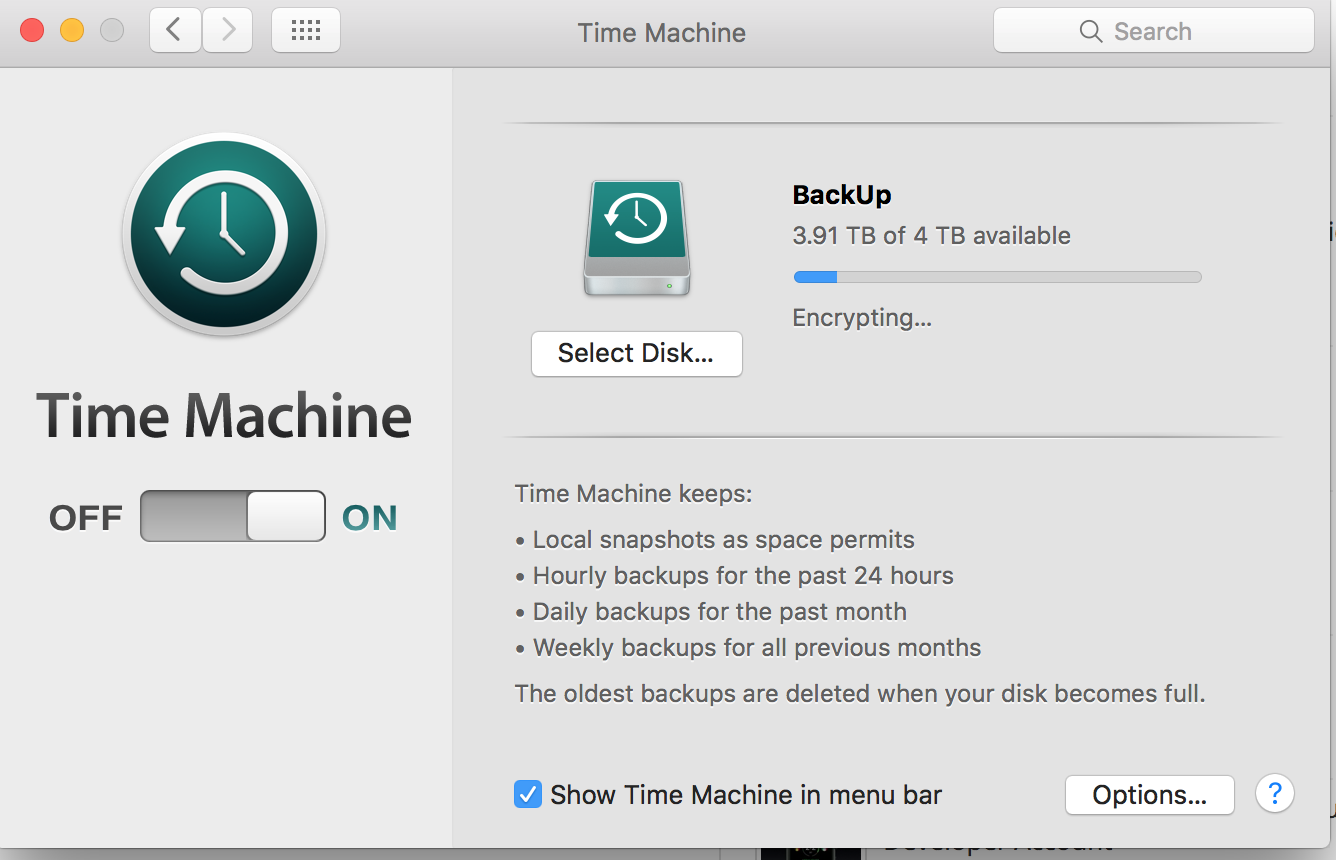Viewport: 1336px width, 860px height.
Task: Show all preferences via grid icon
Action: coord(306,30)
